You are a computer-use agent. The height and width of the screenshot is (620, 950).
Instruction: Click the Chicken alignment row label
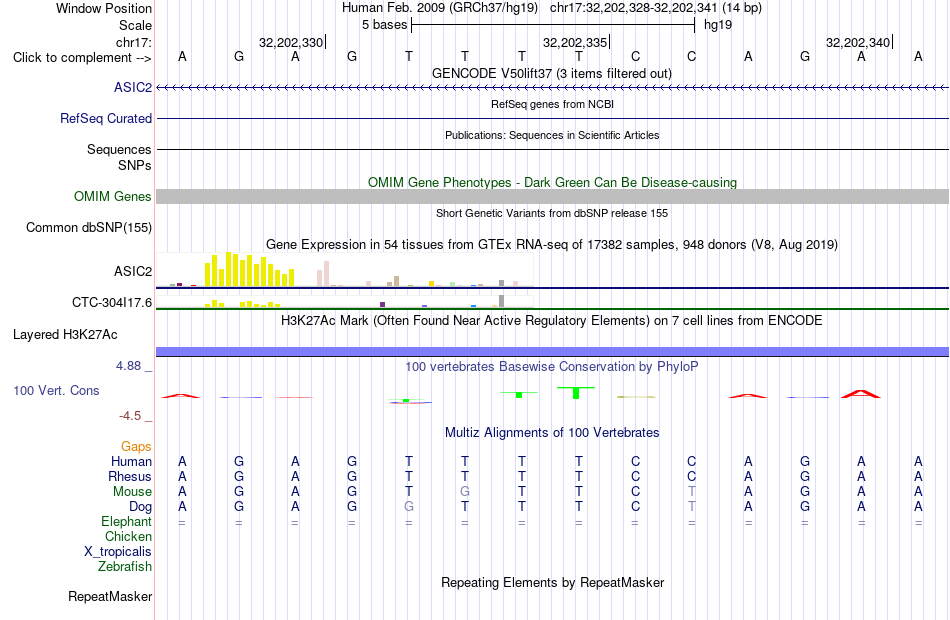pos(128,536)
